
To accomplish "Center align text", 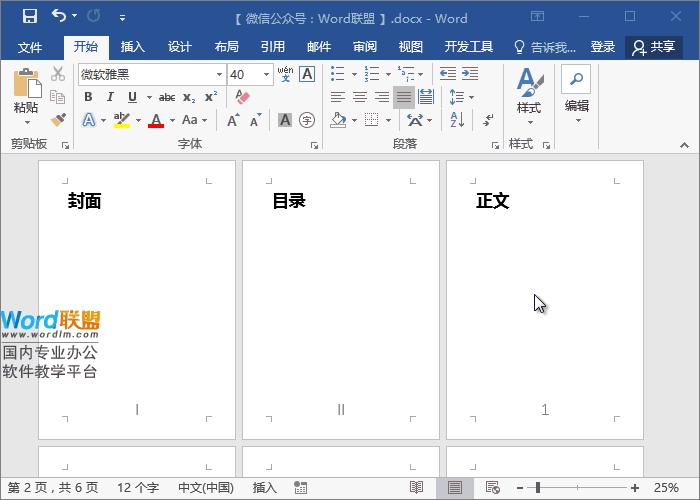I will 360,97.
